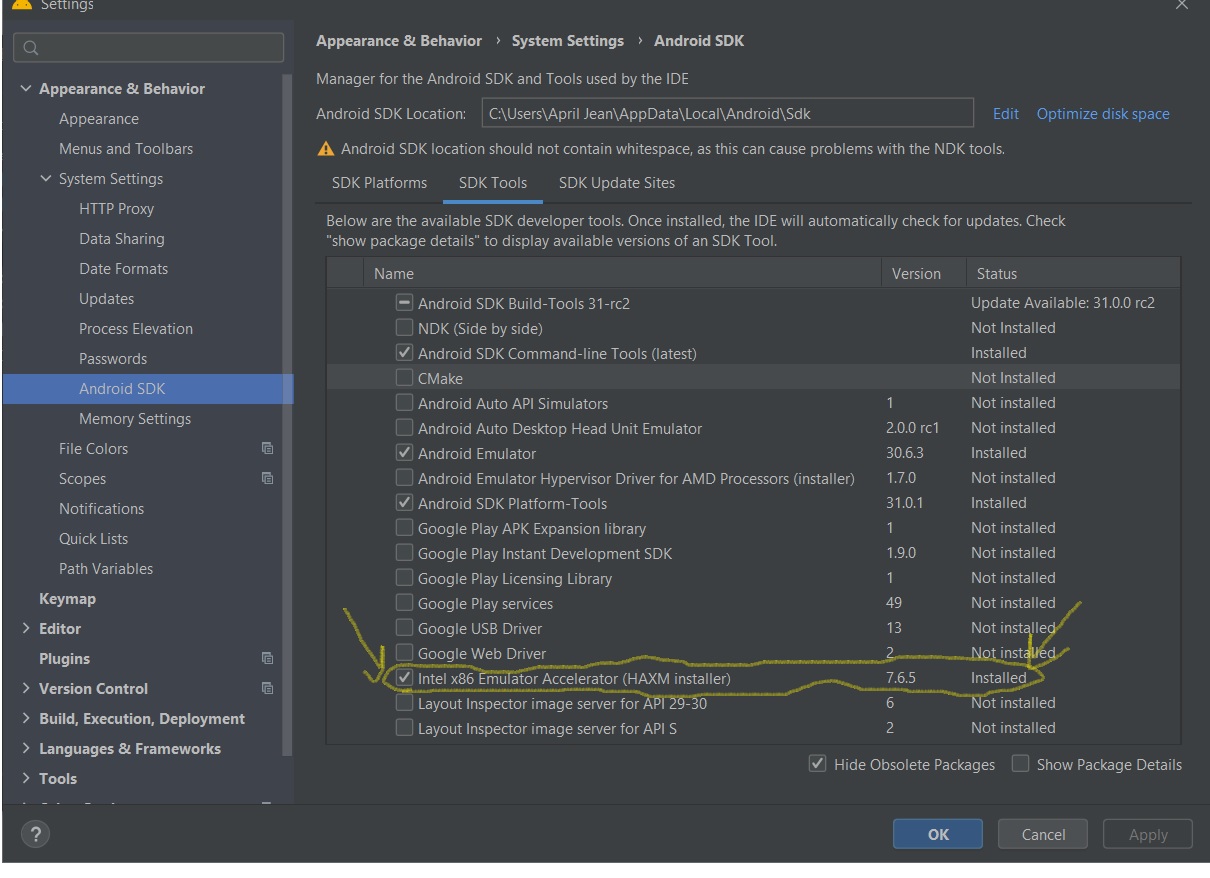The width and height of the screenshot is (1210, 878).
Task: Click the Optimize disk space link
Action: [x=1102, y=114]
